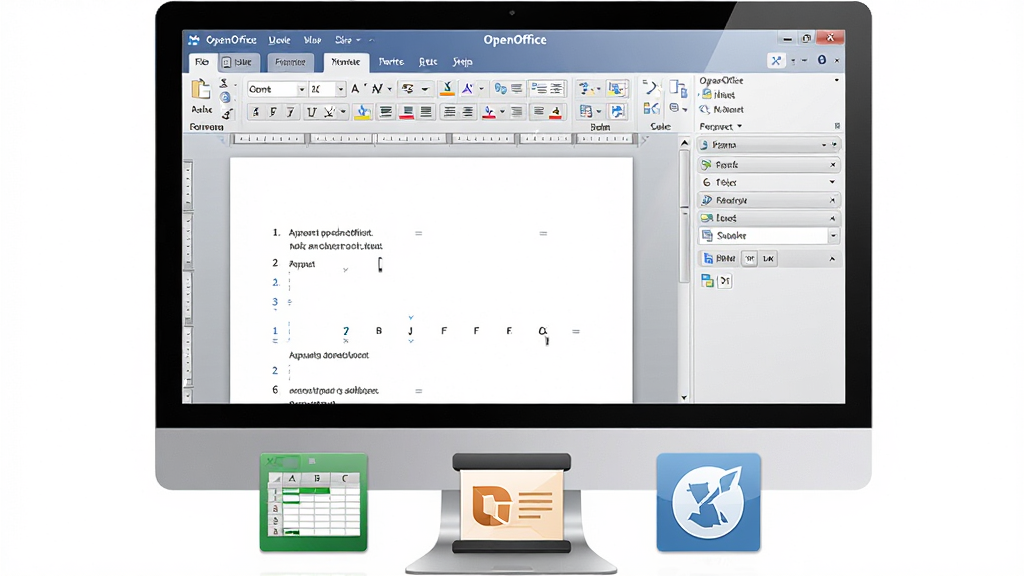Click the purple 'A' text effects icon

tap(468, 88)
